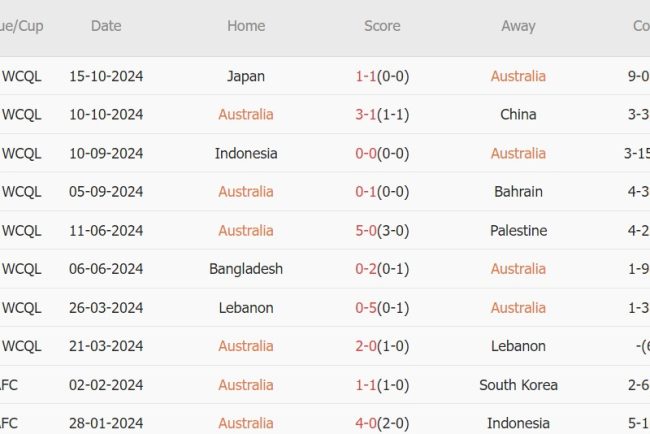This screenshot has width=650, height=434.
Task: Open the Bangladesh home team link
Action: pos(246,268)
